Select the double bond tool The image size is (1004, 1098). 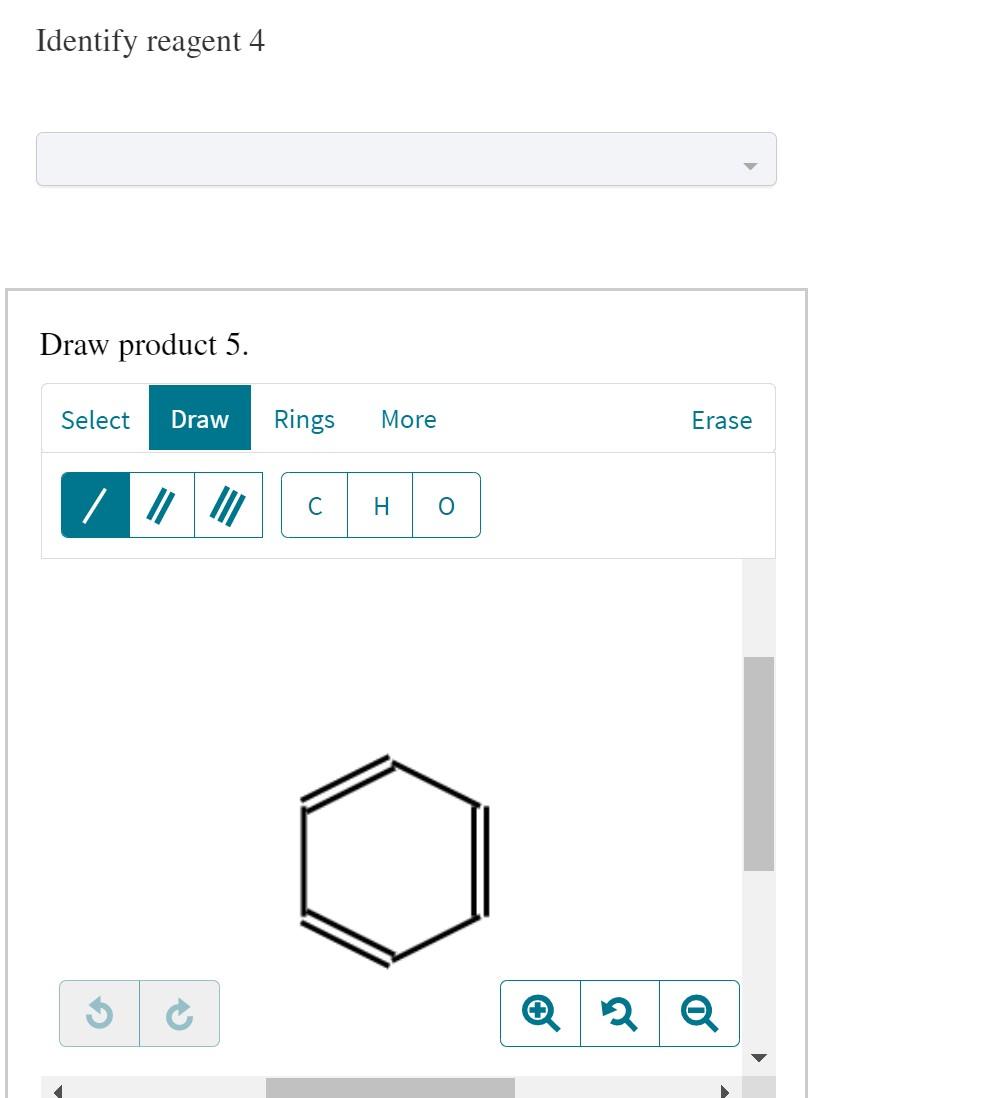pos(161,505)
